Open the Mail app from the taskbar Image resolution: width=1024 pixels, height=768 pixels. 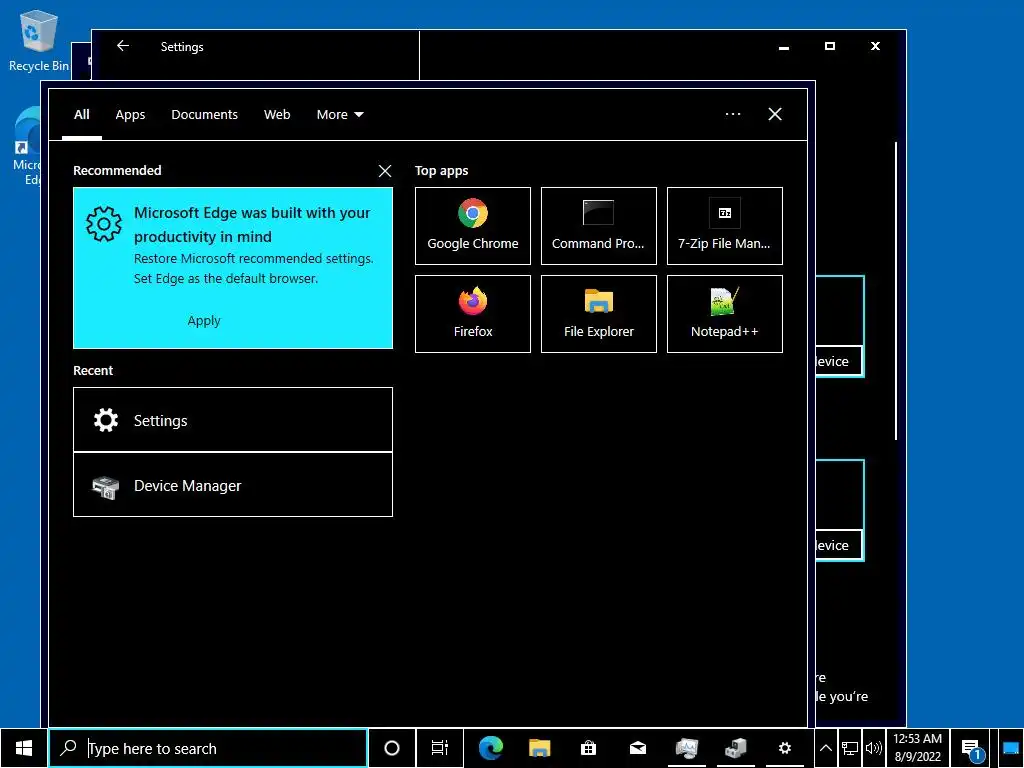click(637, 748)
